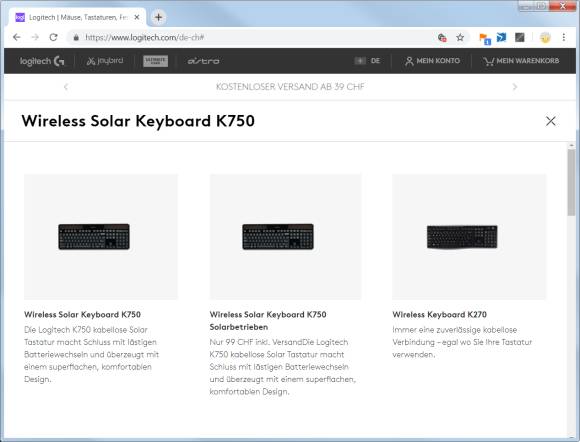Image resolution: width=580 pixels, height=442 pixels.
Task: Bookmark this page with star icon
Action: pos(460,37)
